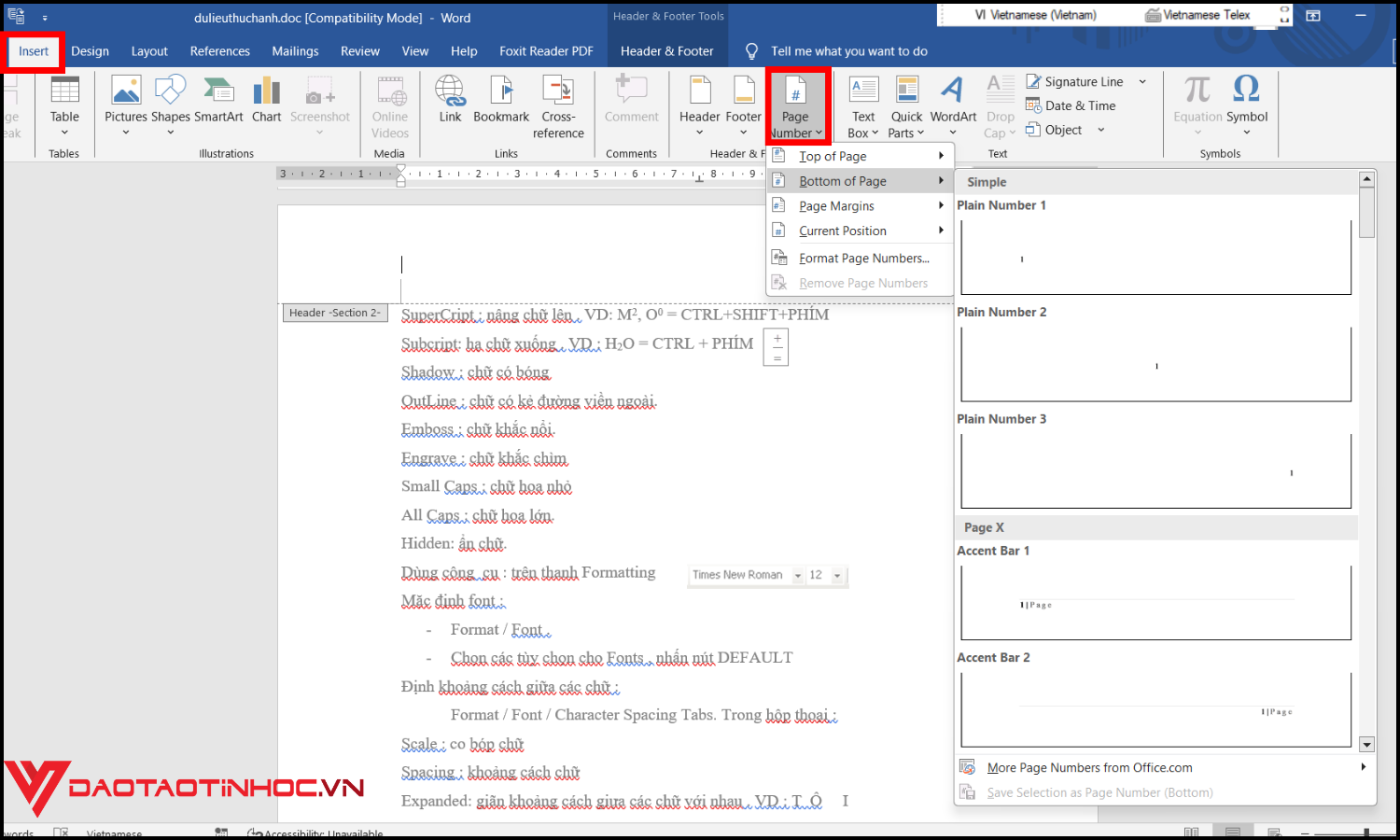Viewport: 1400px width, 840px height.
Task: Insert a Chart
Action: coord(267,100)
